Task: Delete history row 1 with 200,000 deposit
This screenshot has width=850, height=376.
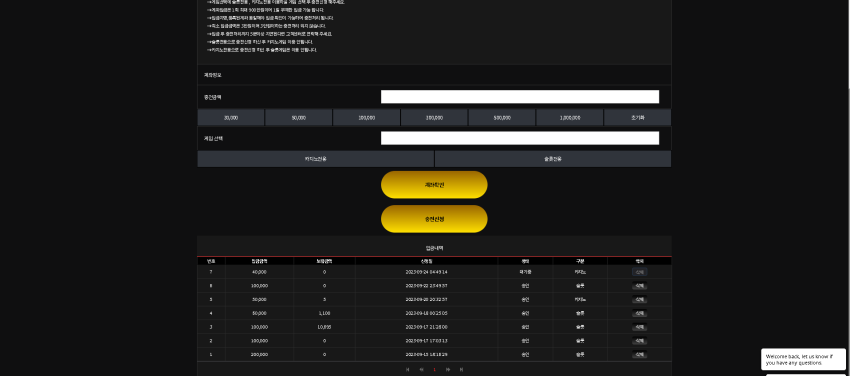Action: (x=640, y=354)
